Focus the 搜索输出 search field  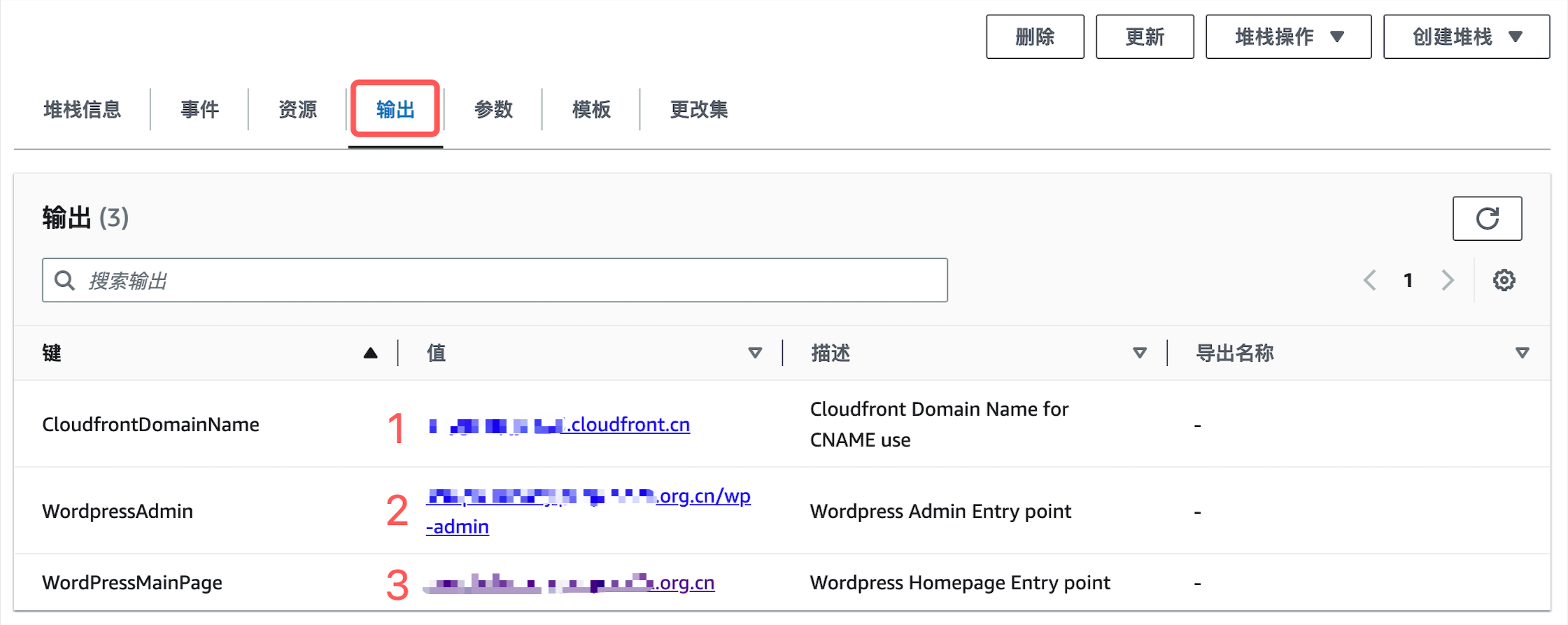click(495, 281)
